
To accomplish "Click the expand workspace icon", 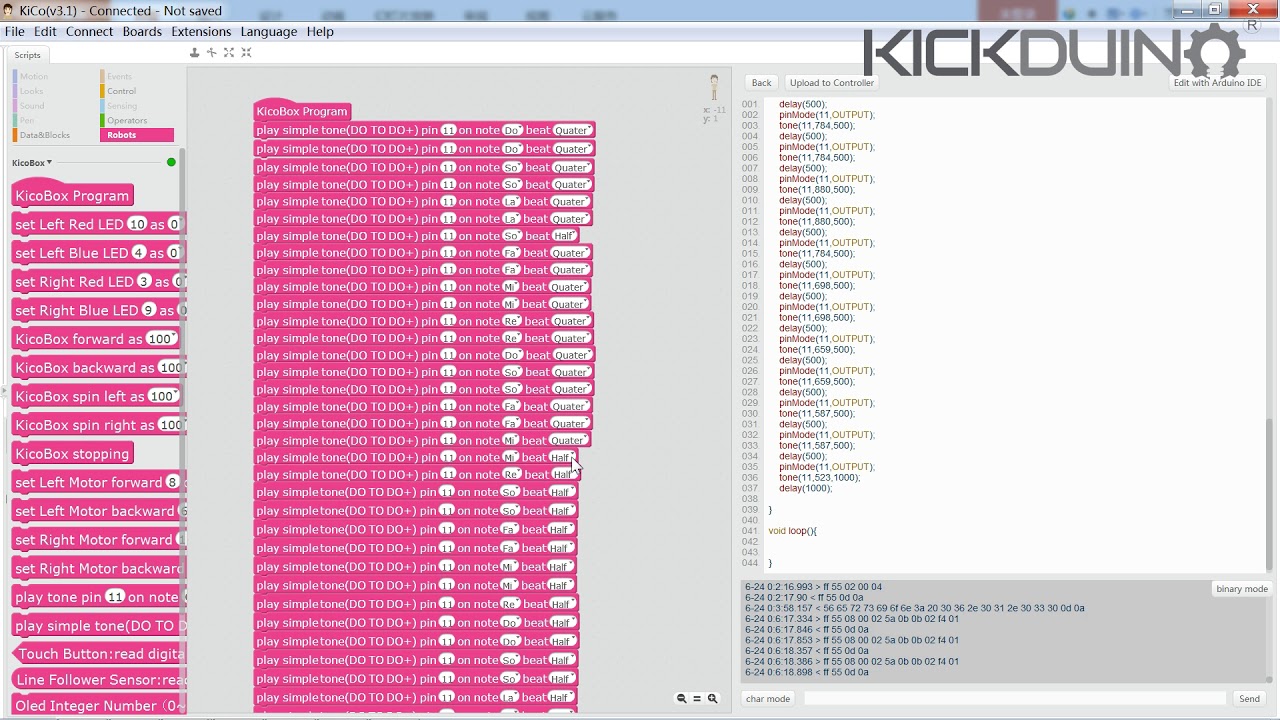I will pos(229,52).
